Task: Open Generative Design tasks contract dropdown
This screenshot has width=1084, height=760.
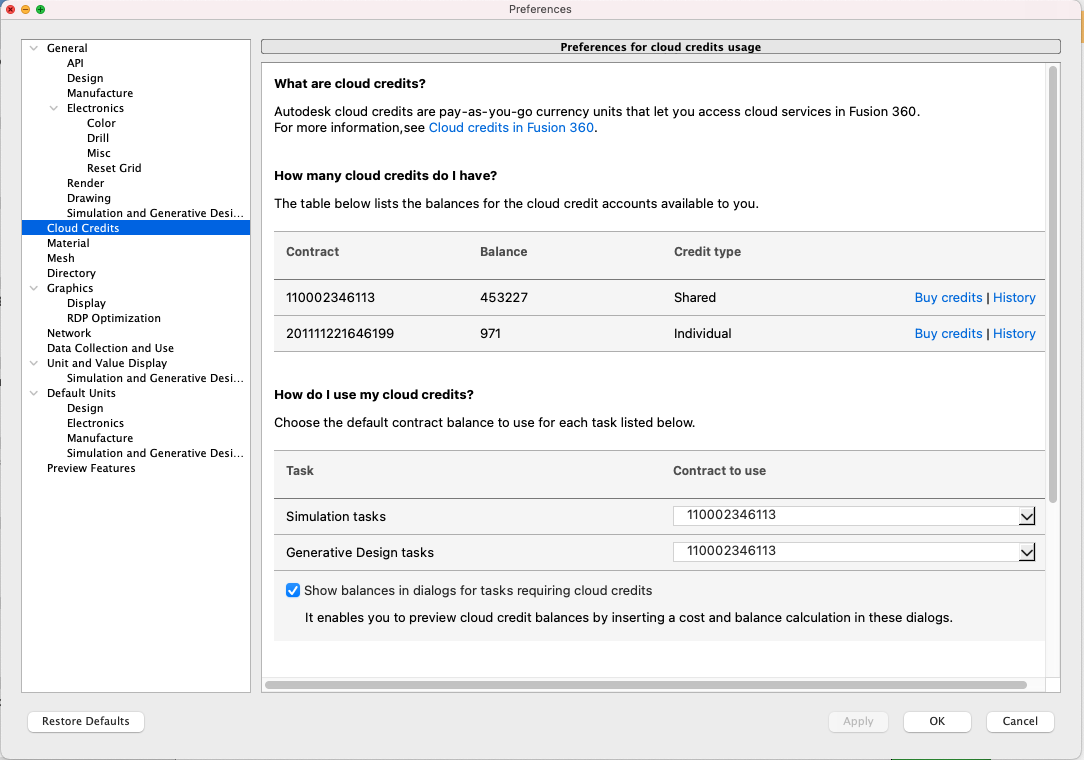Action: 1026,552
